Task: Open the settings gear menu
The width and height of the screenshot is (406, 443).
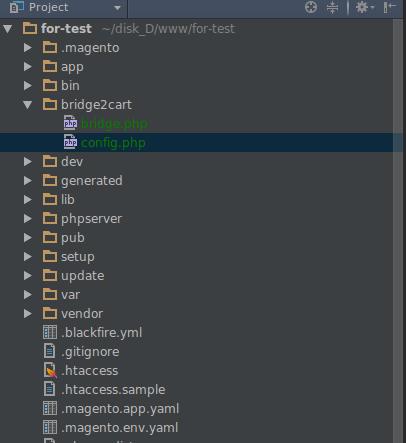Action: tap(365, 7)
